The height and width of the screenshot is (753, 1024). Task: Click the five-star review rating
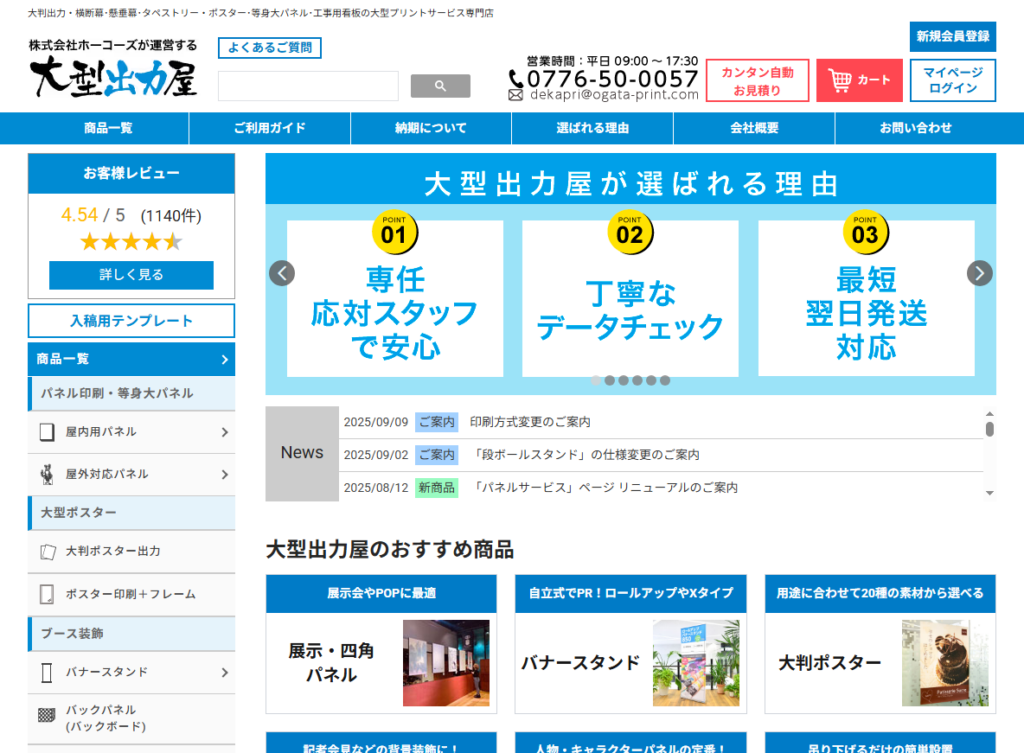131,241
